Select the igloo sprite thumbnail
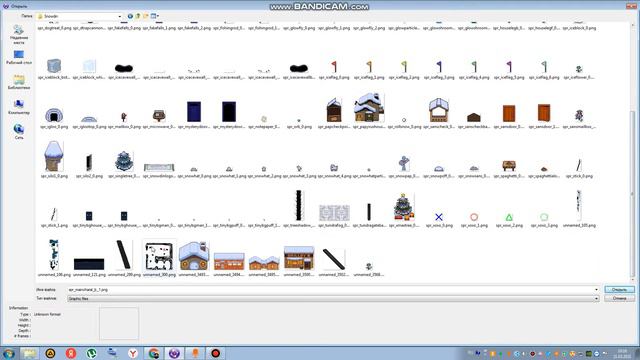The height and width of the screenshot is (360, 640). [x=54, y=115]
